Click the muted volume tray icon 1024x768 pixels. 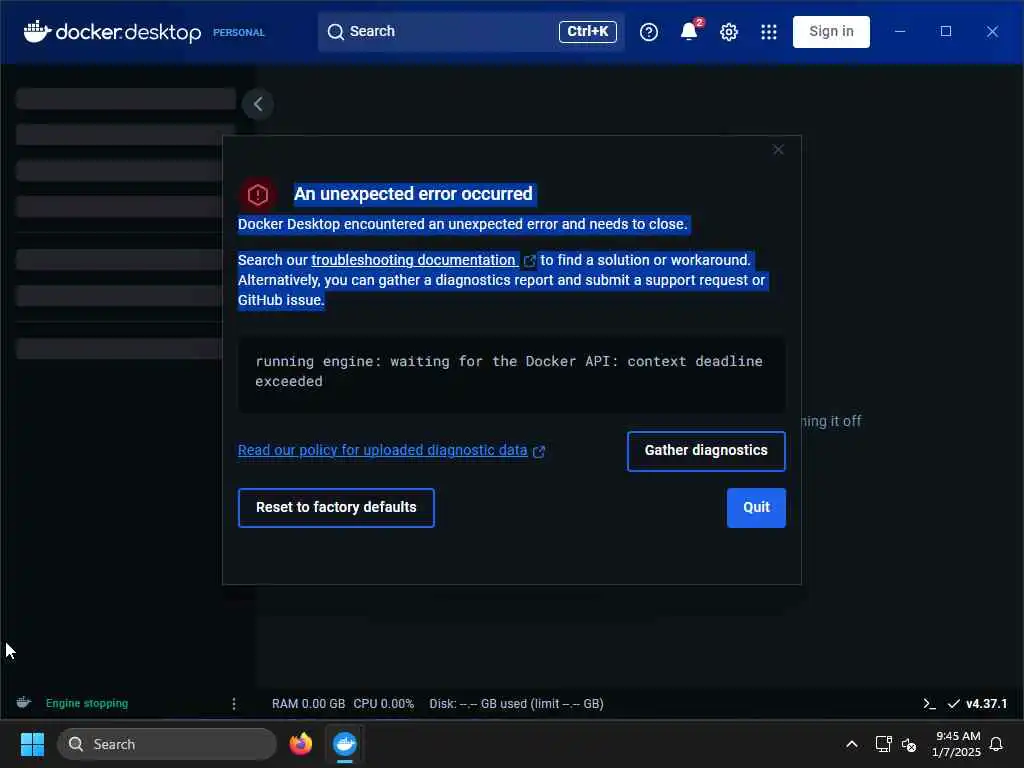909,744
